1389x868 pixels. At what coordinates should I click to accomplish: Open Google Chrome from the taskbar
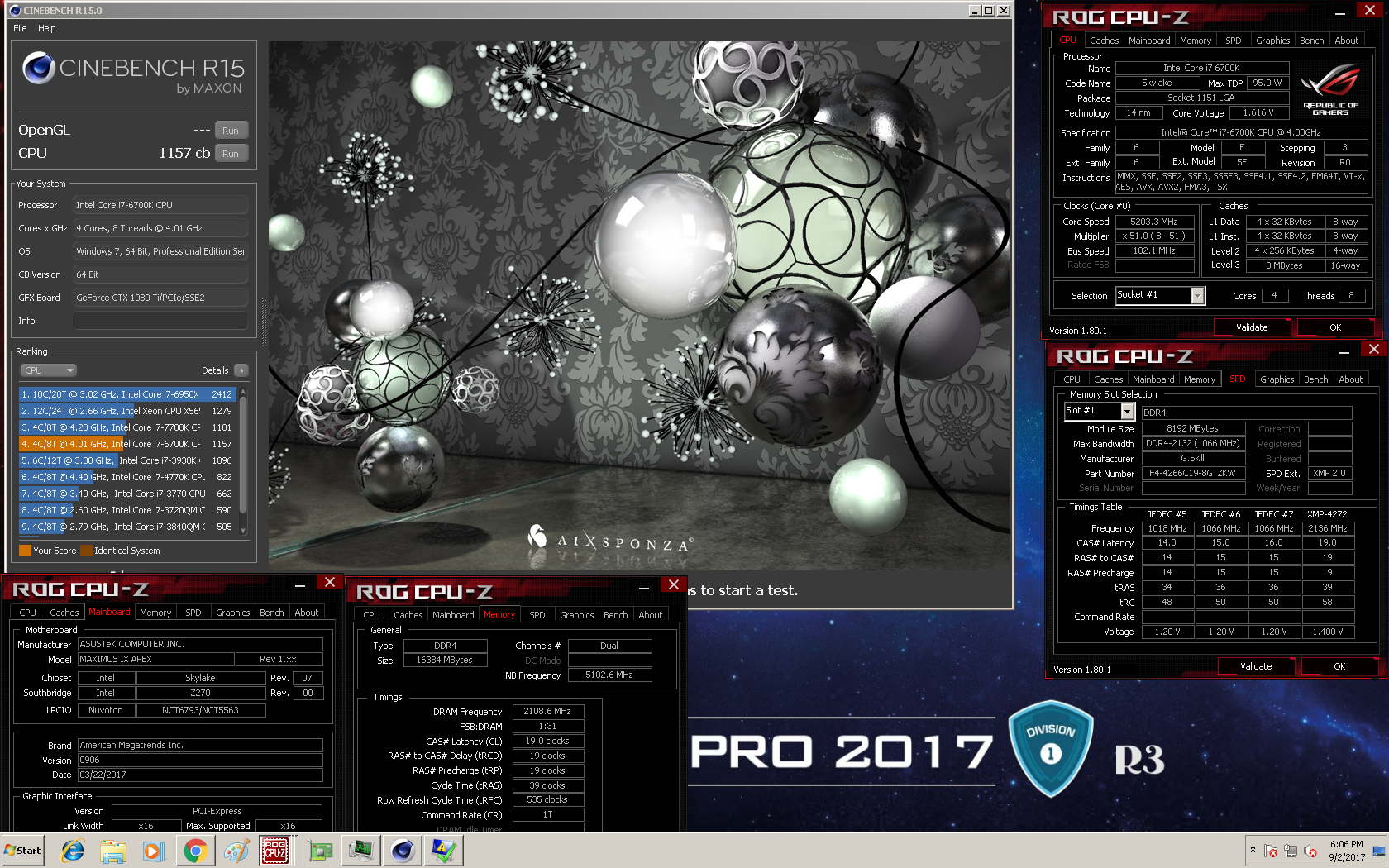(195, 851)
